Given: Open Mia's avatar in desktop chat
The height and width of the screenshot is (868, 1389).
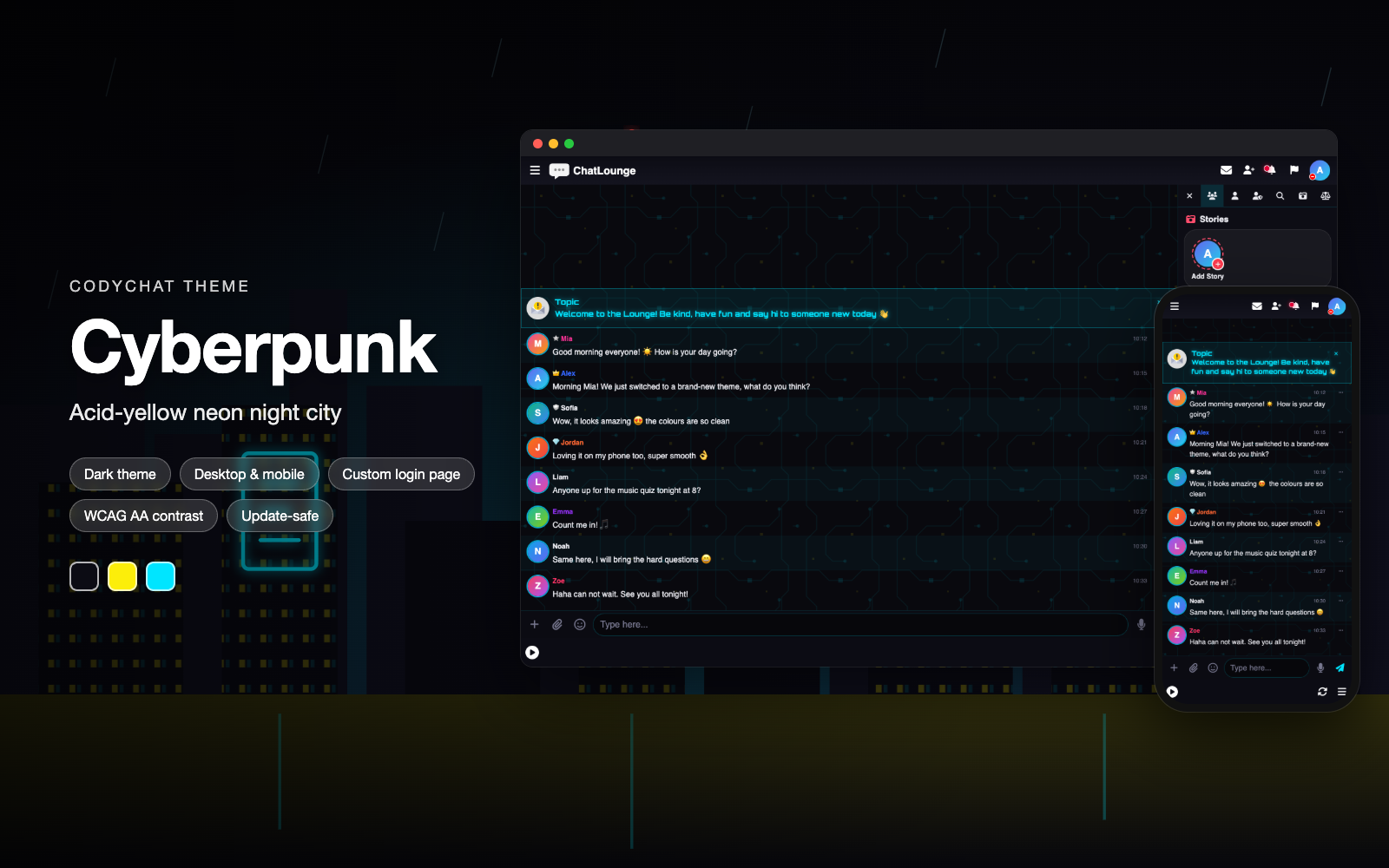Looking at the screenshot, I should (x=537, y=344).
